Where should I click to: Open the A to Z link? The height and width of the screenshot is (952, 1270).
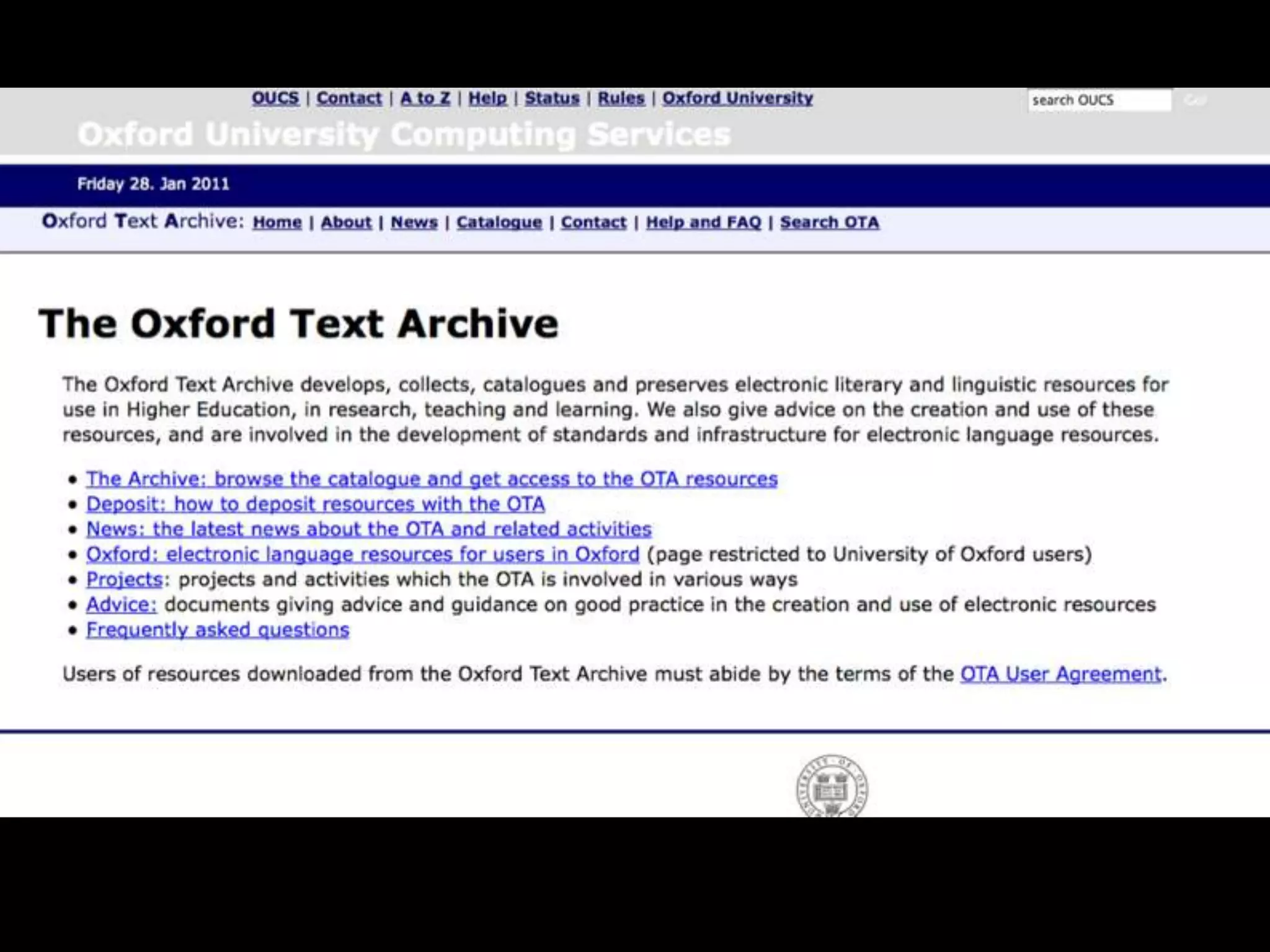click(x=425, y=98)
